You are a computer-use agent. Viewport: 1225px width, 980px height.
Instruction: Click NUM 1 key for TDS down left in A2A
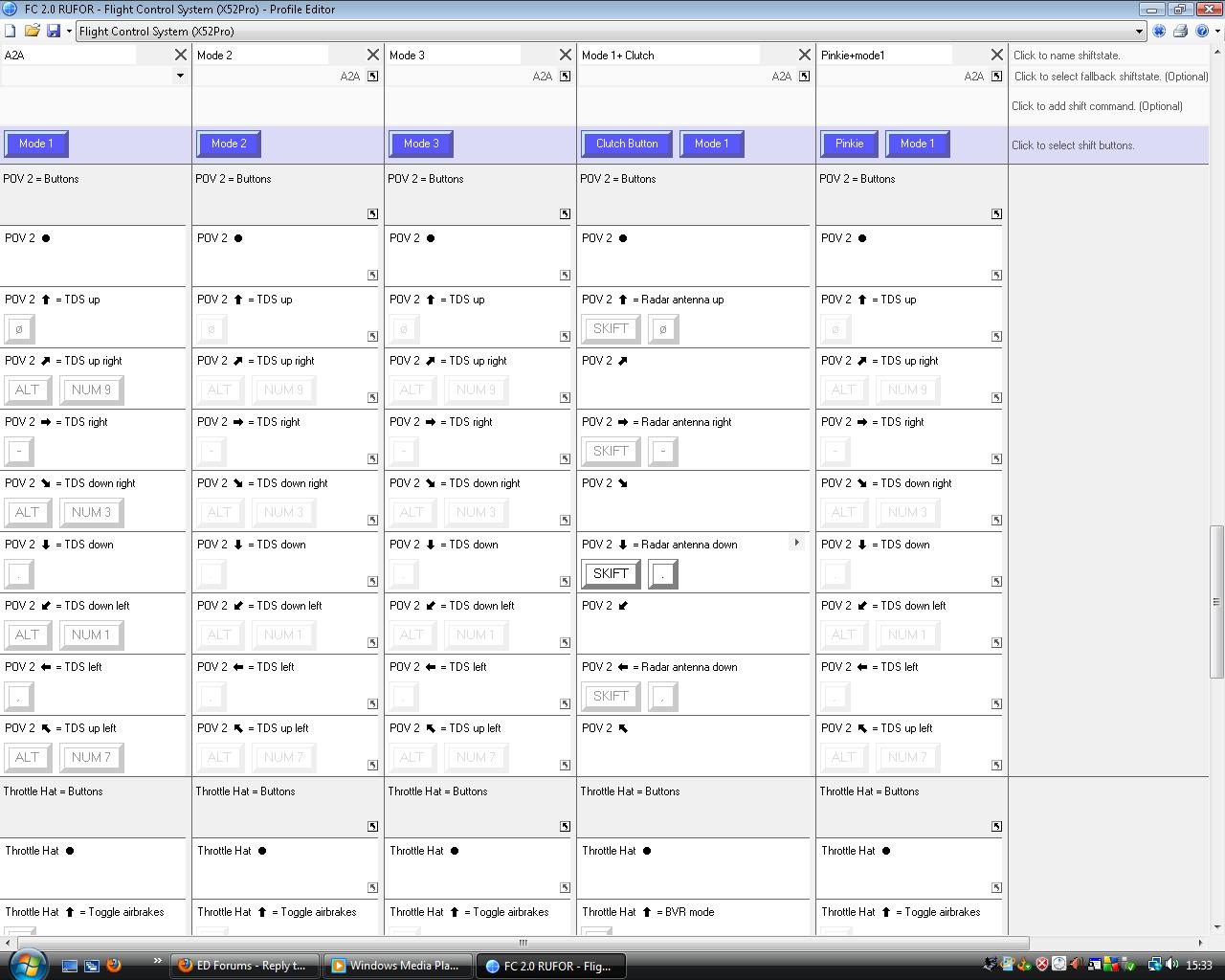tap(91, 635)
